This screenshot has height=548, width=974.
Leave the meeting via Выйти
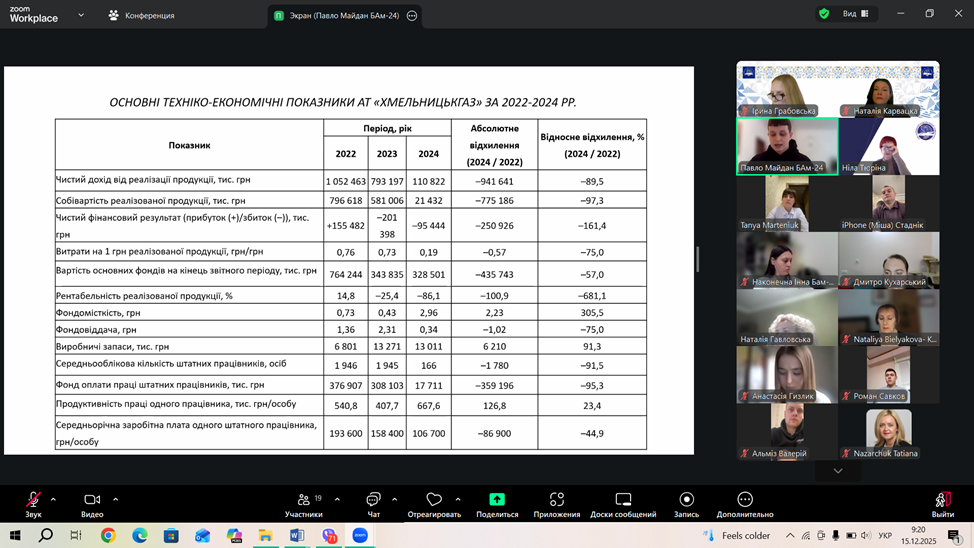(x=942, y=500)
